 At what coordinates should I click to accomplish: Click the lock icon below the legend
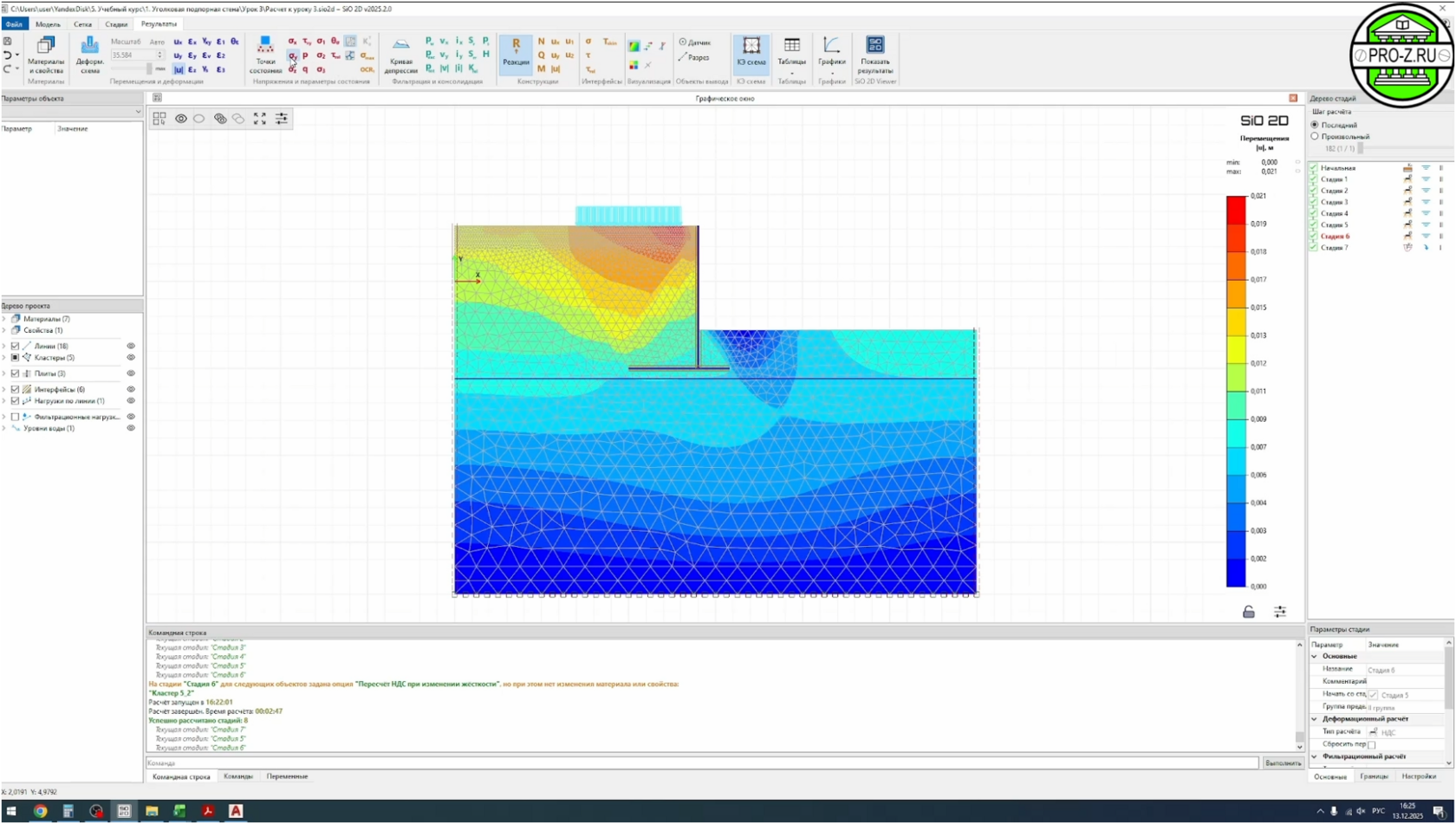point(1248,613)
